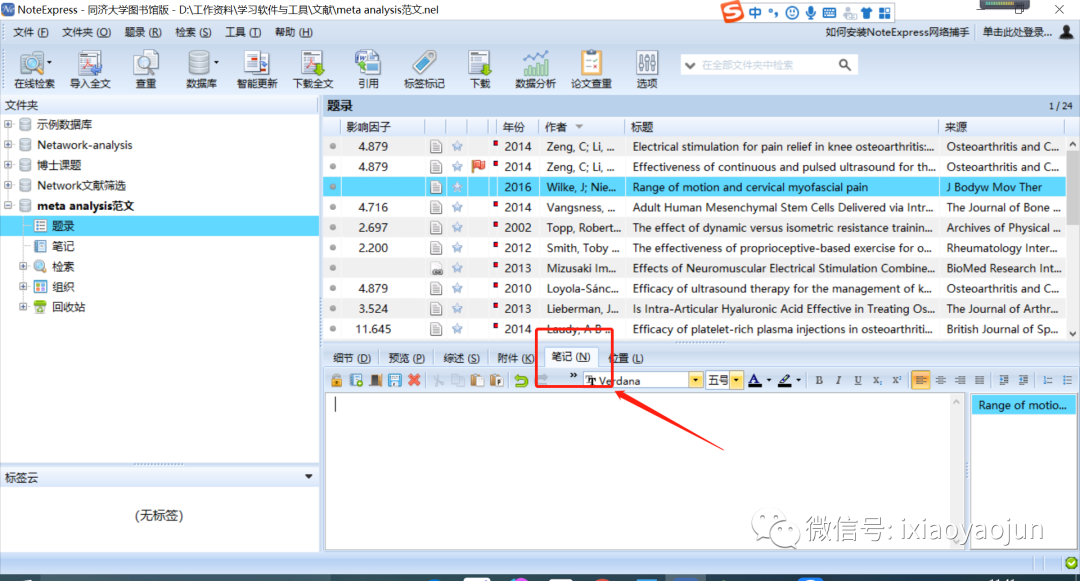
Task: Apply subscript formatting in note toolbar
Action: pos(877,380)
